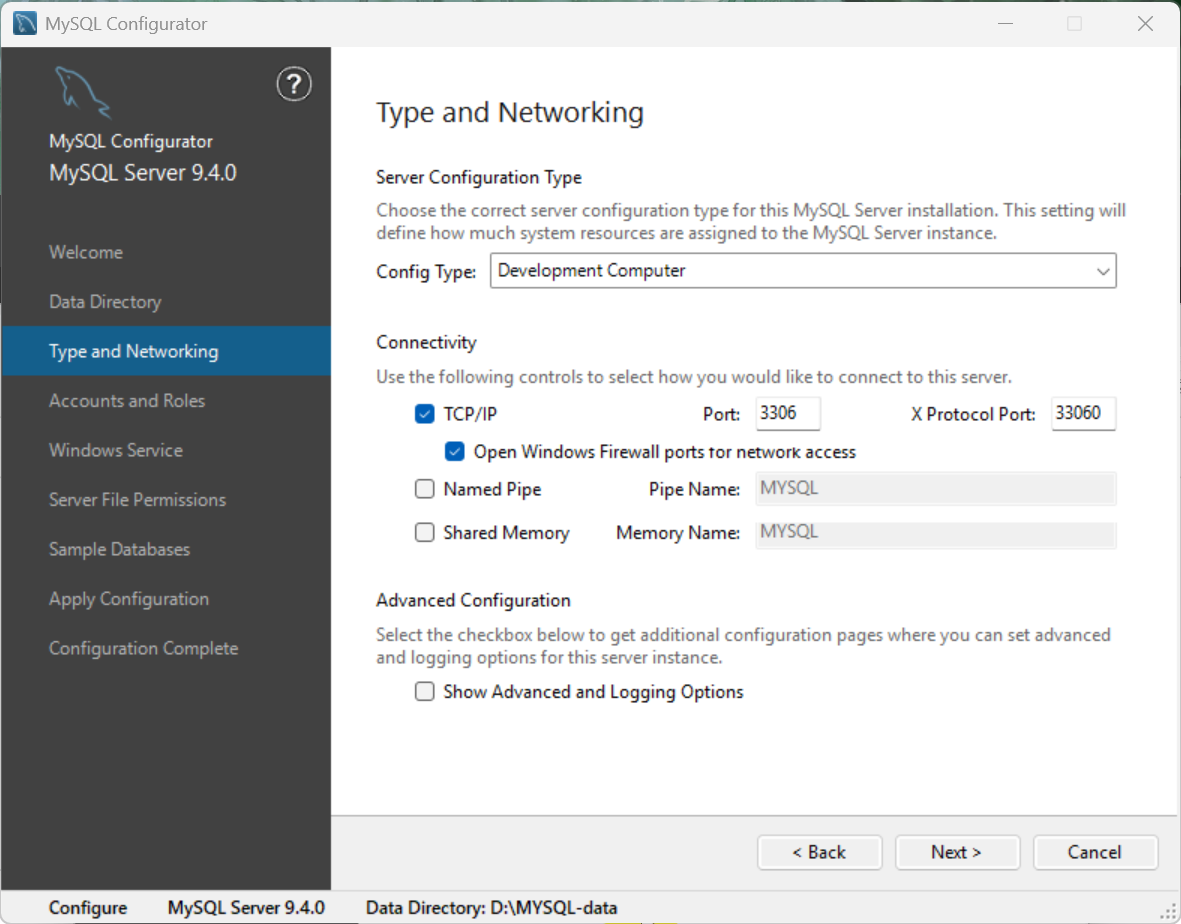Click MySQL Server 9.4.0 in status bar

click(246, 908)
